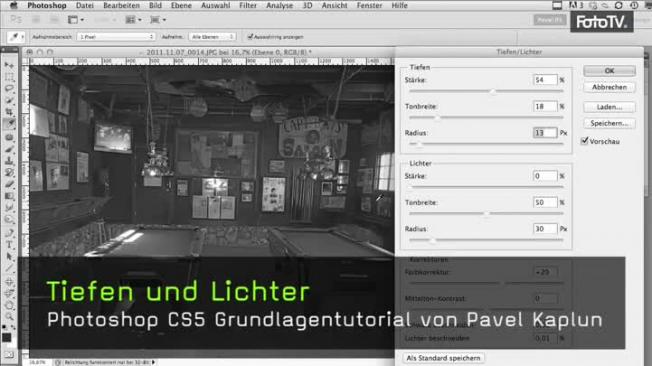Screen dimensions: 652x366
Task: Select the Eraser tool
Action: pyautogui.click(x=9, y=183)
